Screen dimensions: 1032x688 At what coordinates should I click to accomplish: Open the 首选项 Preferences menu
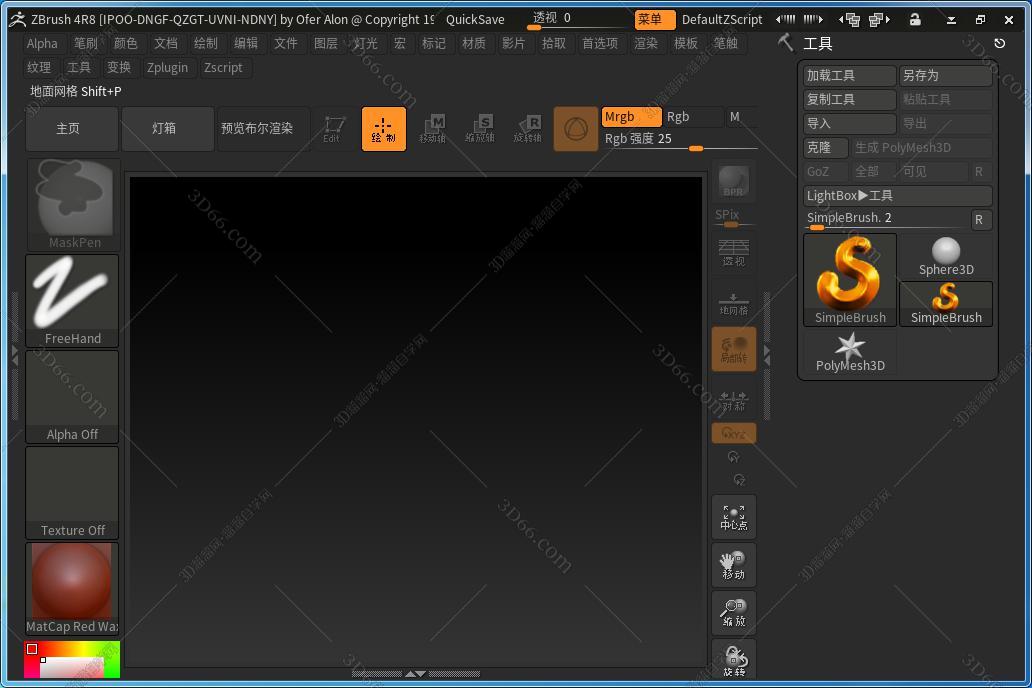pyautogui.click(x=600, y=43)
